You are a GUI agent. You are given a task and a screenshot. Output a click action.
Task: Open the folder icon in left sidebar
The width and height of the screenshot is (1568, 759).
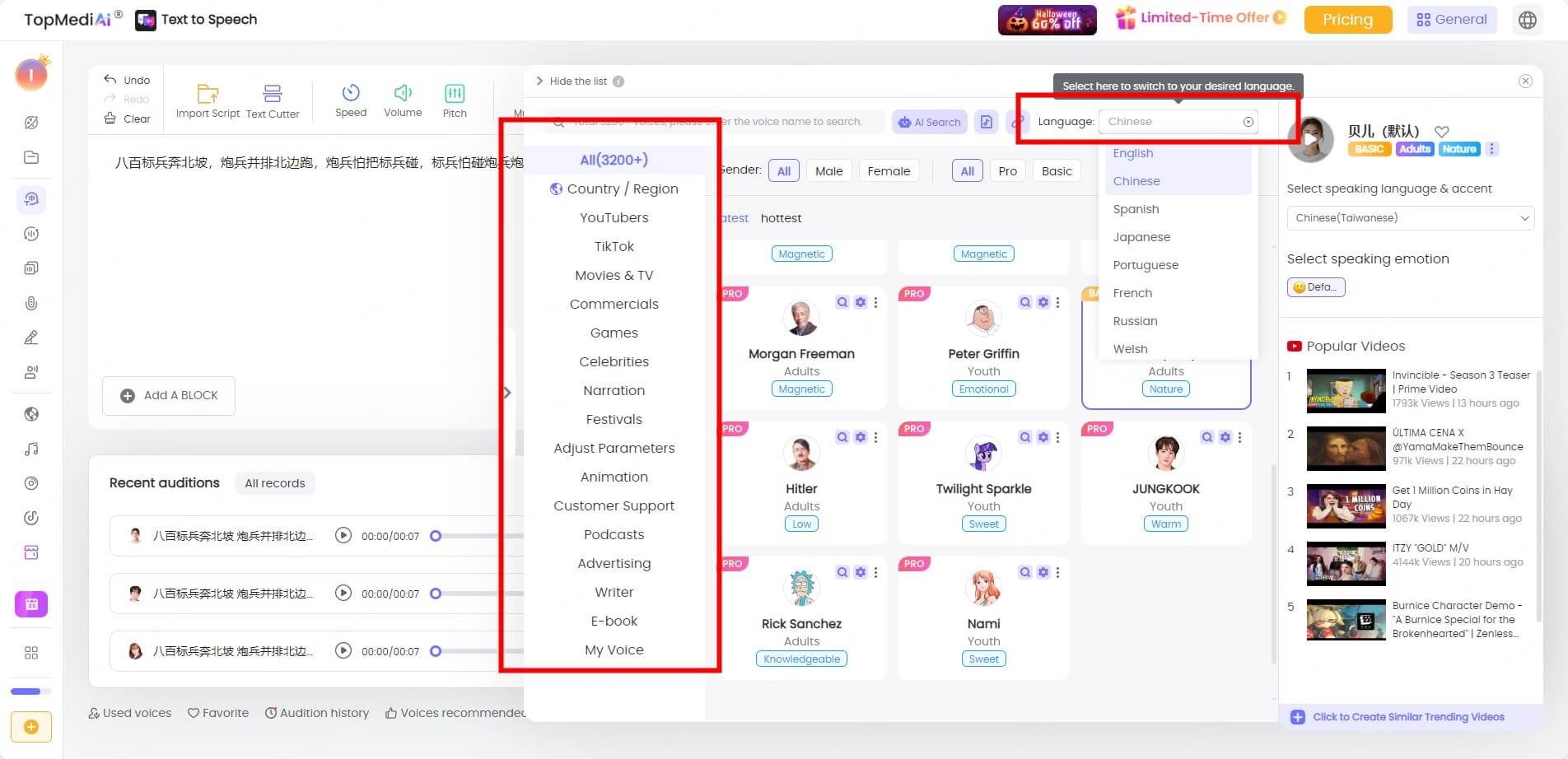coord(31,157)
